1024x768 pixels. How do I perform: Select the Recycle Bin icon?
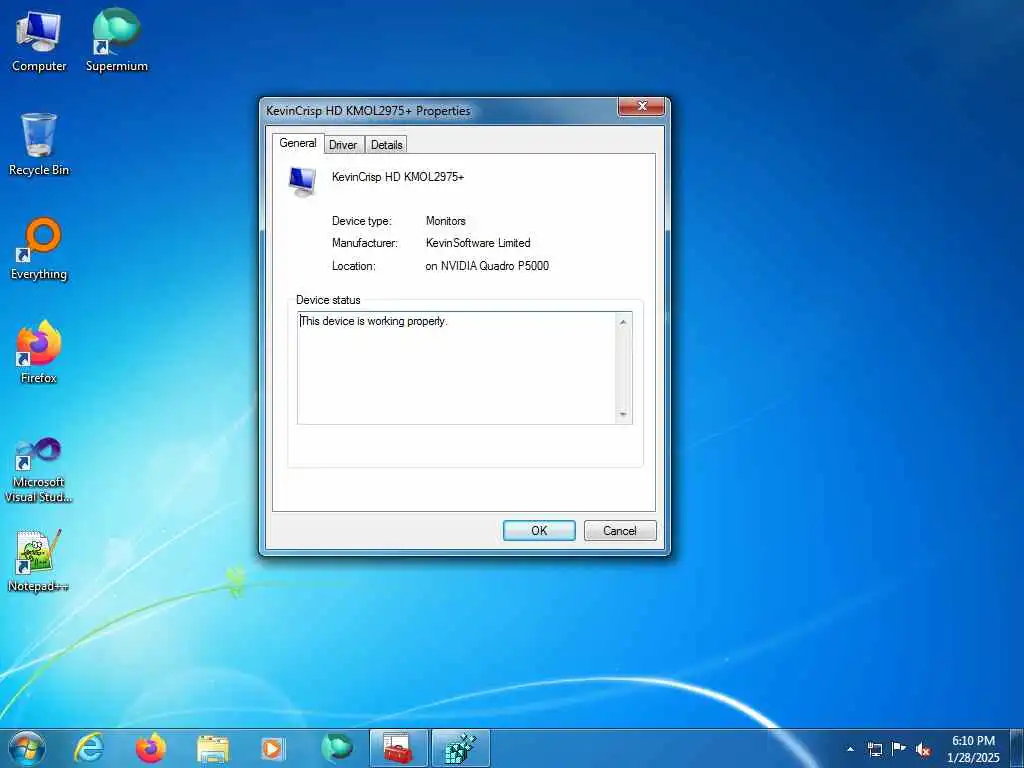[39, 145]
